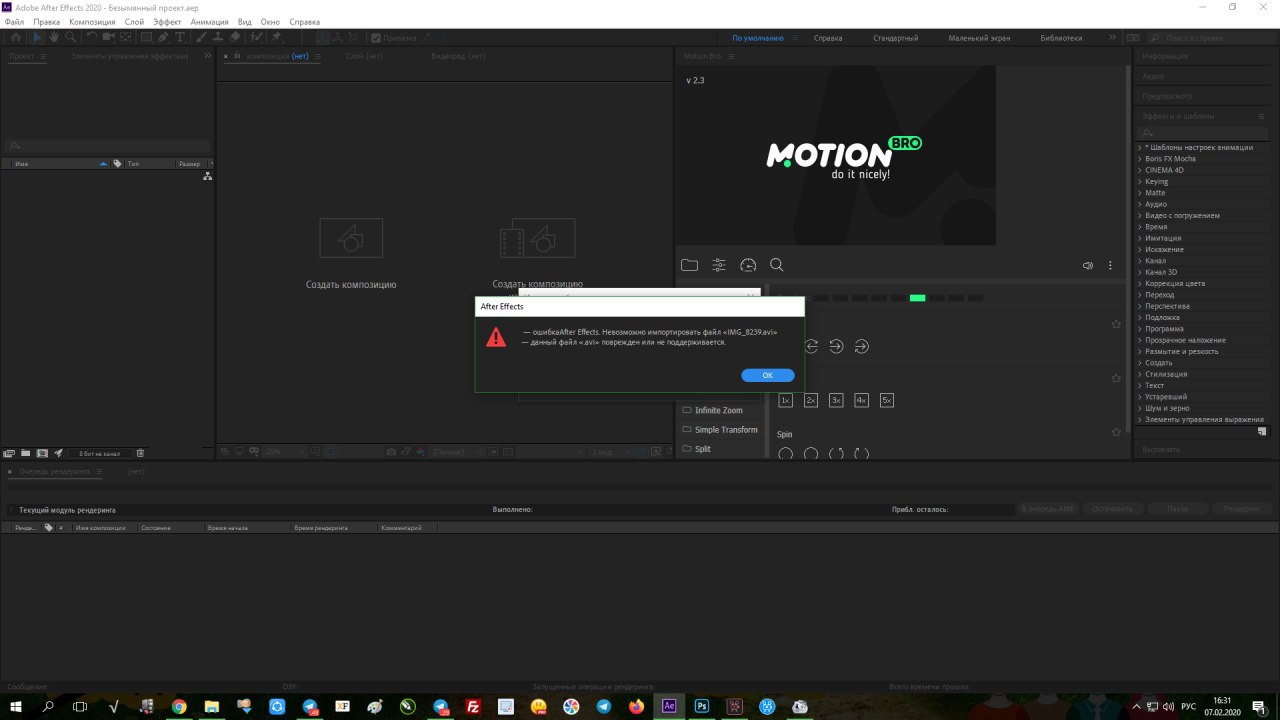Choose the 2x preset box
This screenshot has width=1280, height=720.
tap(811, 400)
